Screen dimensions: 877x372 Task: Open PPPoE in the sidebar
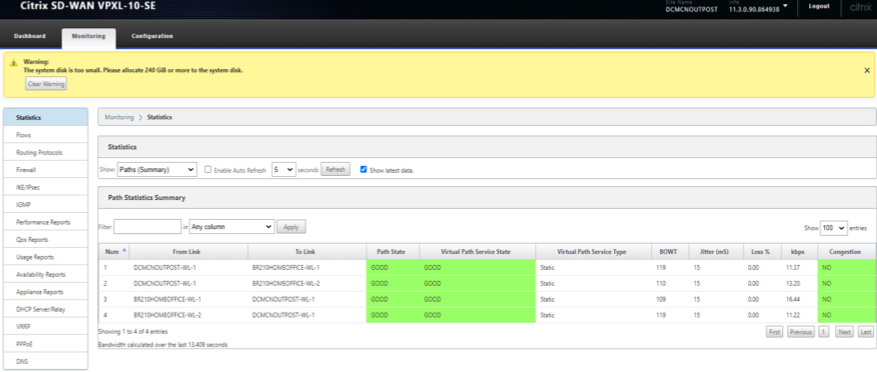(x=45, y=344)
